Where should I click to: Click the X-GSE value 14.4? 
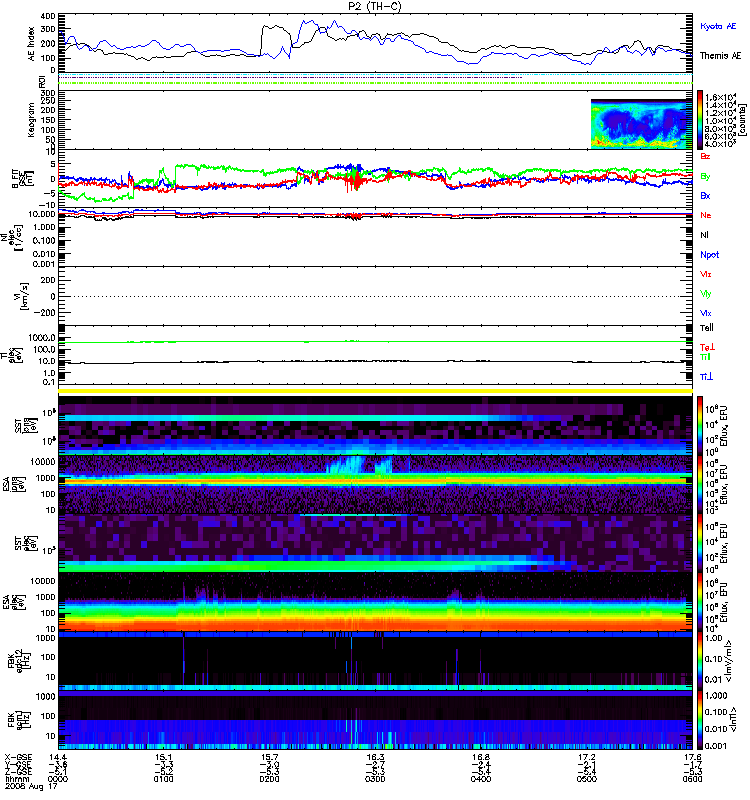[58, 757]
